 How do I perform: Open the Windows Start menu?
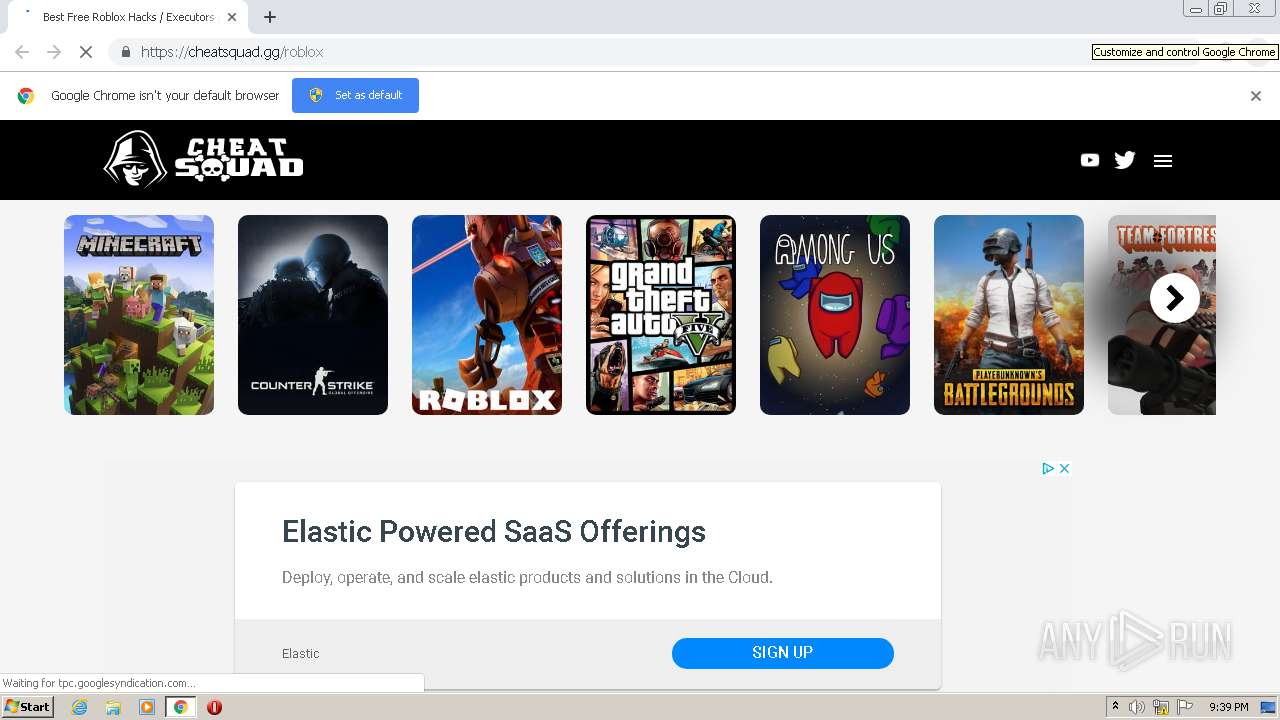coord(27,707)
